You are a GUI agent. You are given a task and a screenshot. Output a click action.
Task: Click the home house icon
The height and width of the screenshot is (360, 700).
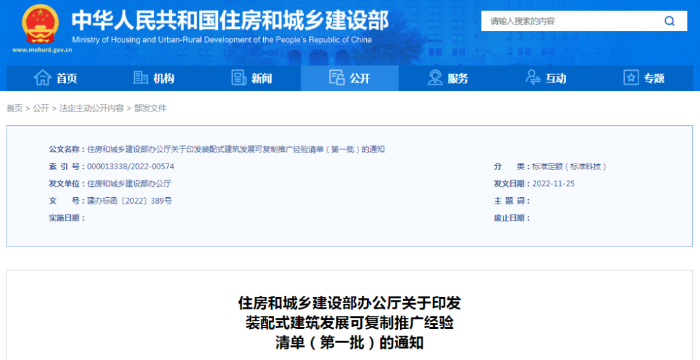[x=42, y=78]
